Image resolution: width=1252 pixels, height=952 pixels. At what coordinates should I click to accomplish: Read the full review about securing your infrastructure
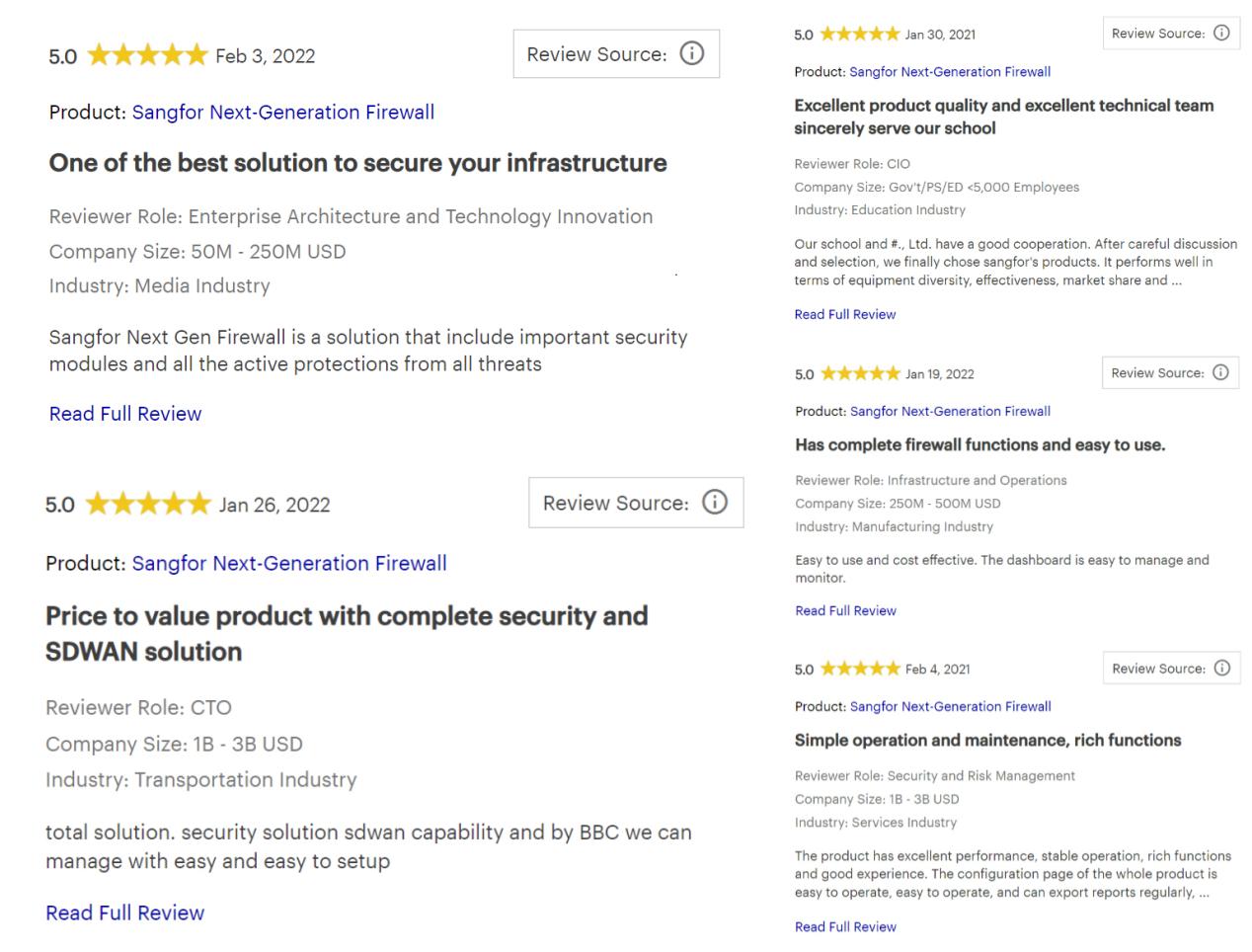point(125,414)
